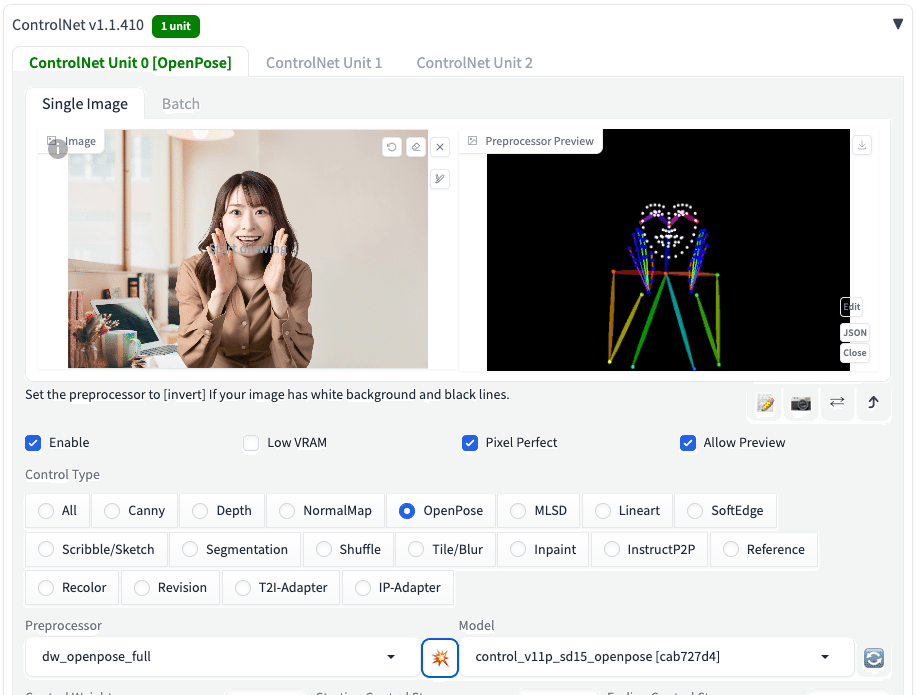The height and width of the screenshot is (695, 916).
Task: Click the eraser icon on the image canvas
Action: tap(416, 147)
